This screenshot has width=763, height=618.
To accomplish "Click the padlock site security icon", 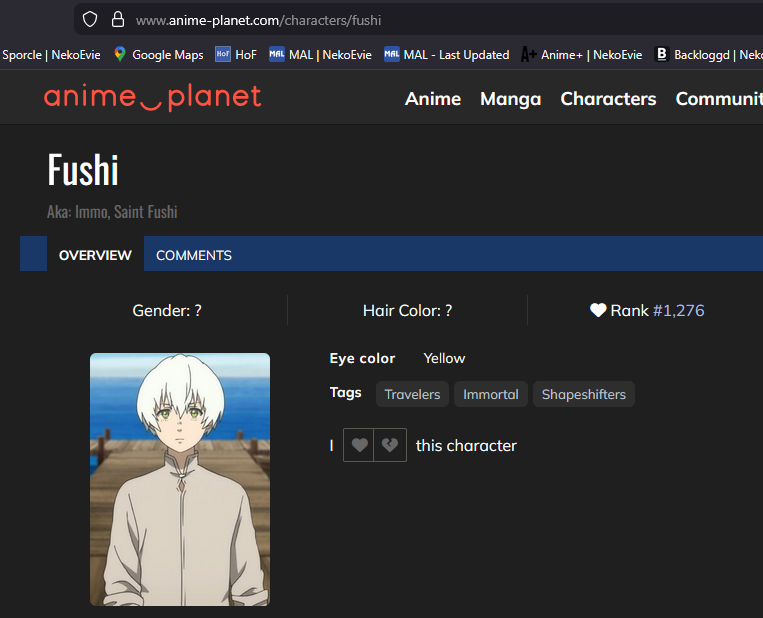I will tap(118, 19).
